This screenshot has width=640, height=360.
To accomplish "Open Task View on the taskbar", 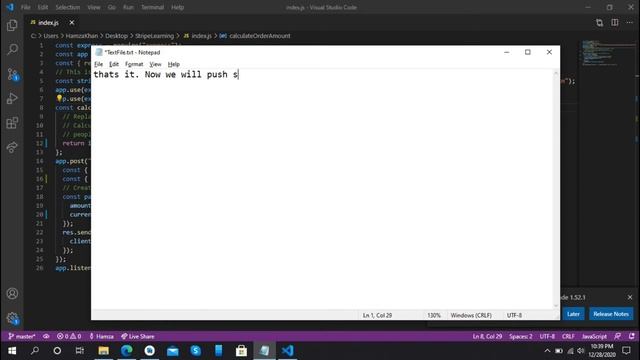I will 80,351.
